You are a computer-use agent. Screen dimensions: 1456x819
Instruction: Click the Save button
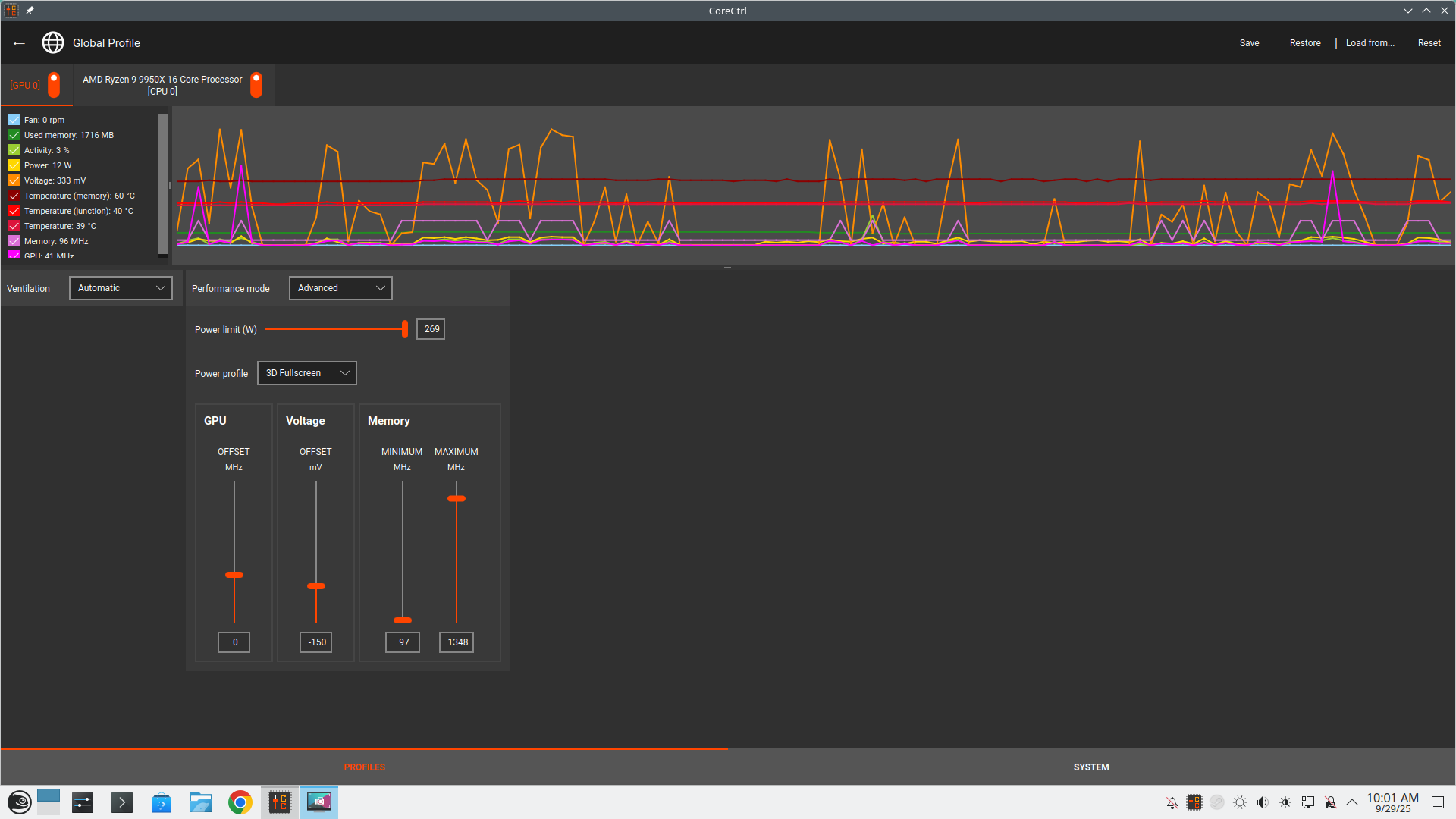pyautogui.click(x=1249, y=43)
